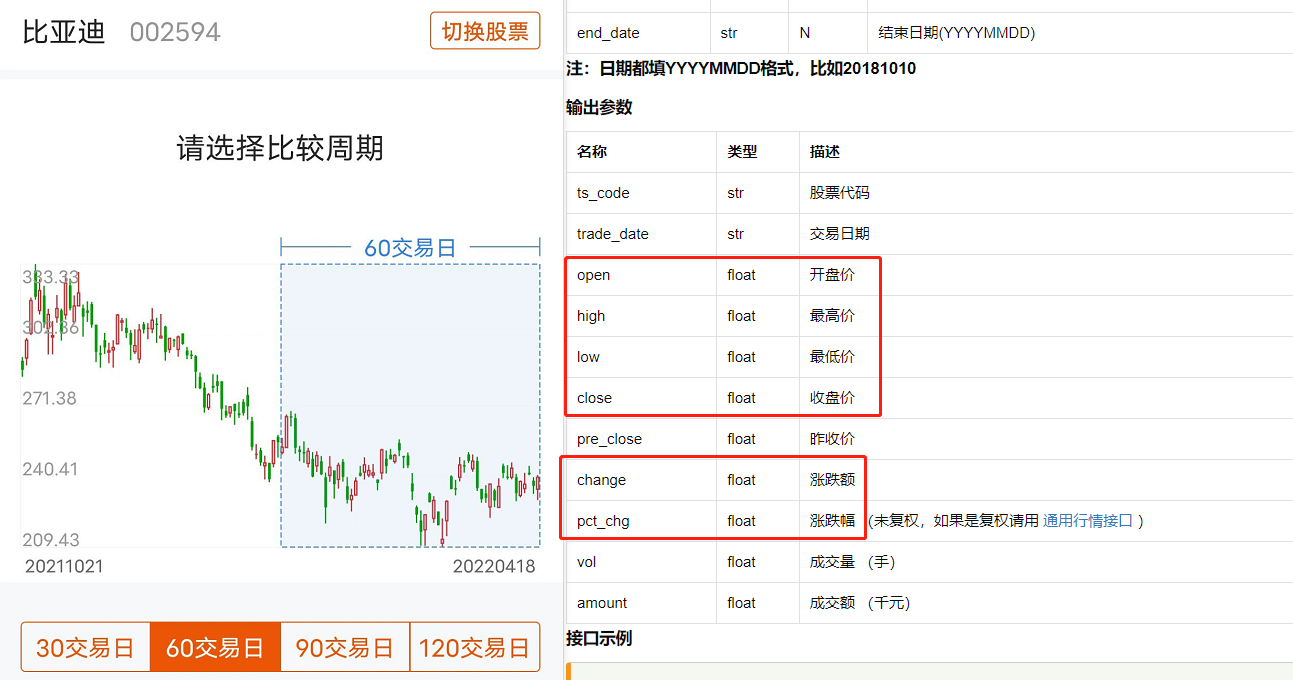Select the 120交易日 comparison period

(474, 647)
